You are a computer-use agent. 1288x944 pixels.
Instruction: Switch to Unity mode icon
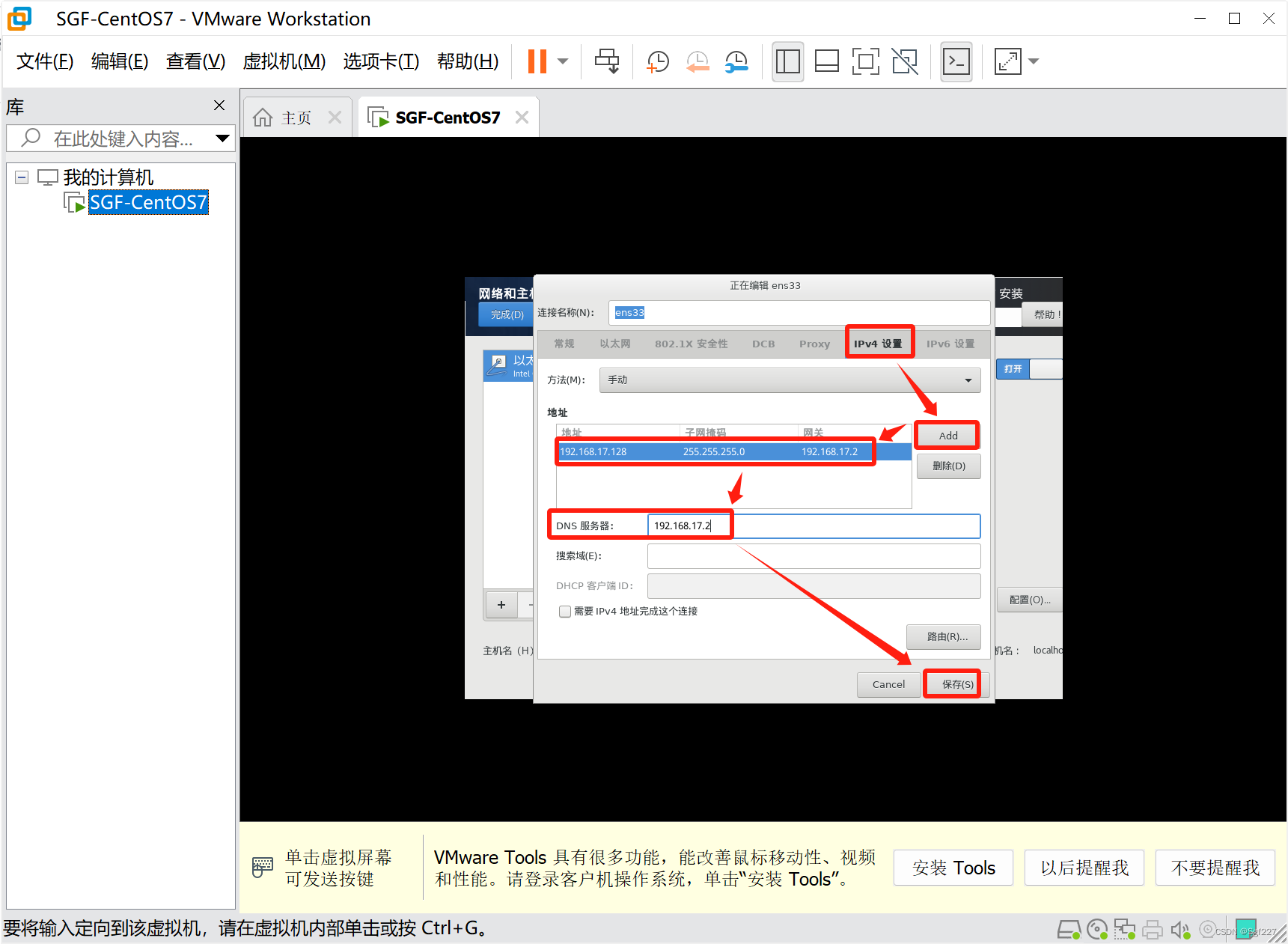[905, 61]
